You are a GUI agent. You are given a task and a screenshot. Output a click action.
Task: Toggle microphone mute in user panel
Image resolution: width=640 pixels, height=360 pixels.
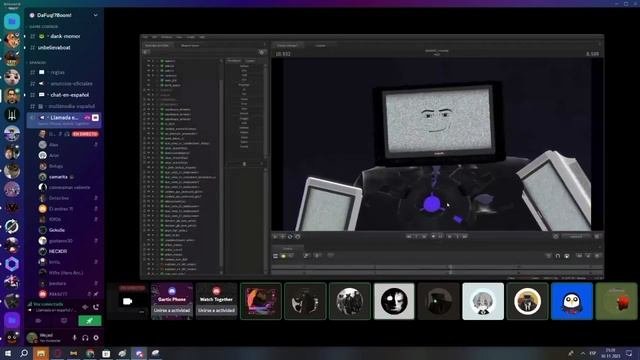74,338
